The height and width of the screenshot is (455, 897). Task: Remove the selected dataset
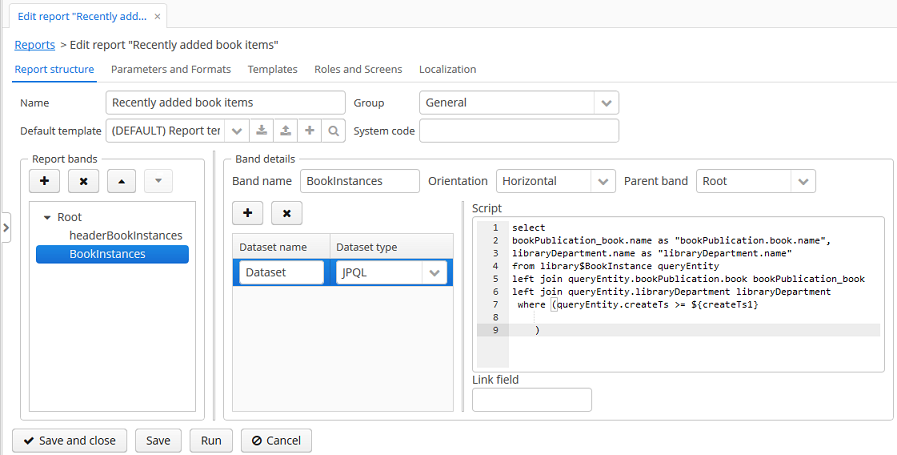pyautogui.click(x=286, y=213)
